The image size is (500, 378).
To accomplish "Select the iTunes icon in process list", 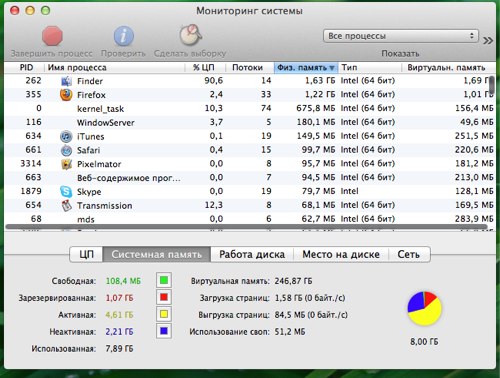I will pos(66,136).
